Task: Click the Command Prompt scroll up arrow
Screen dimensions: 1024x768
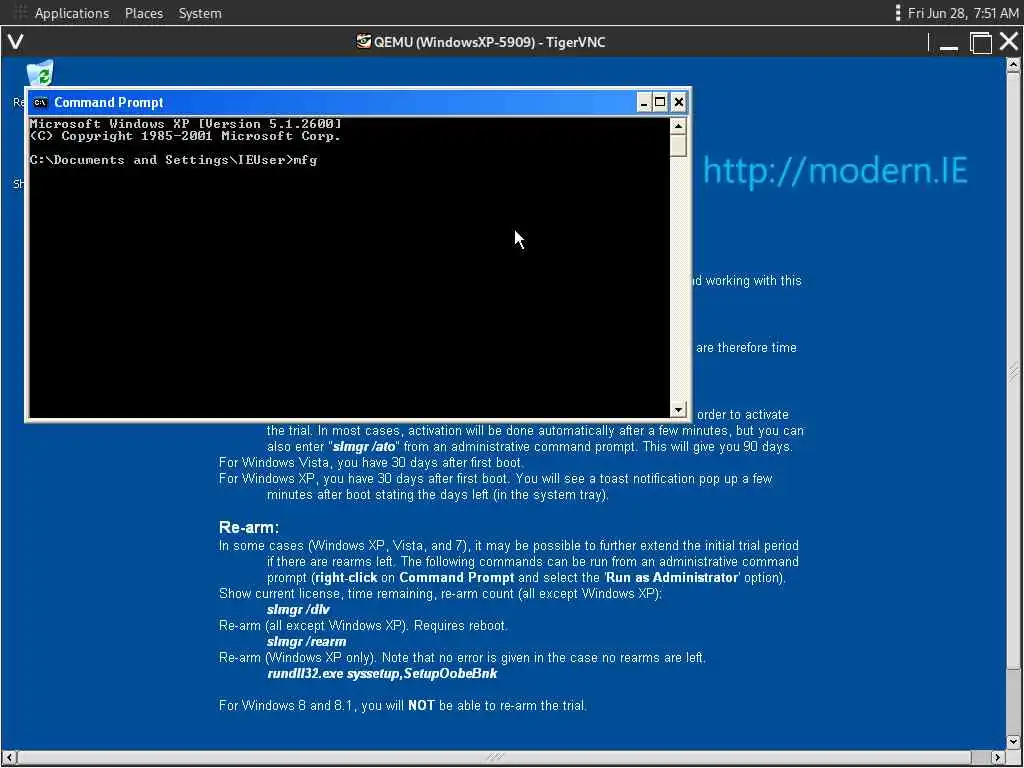Action: pos(678,125)
